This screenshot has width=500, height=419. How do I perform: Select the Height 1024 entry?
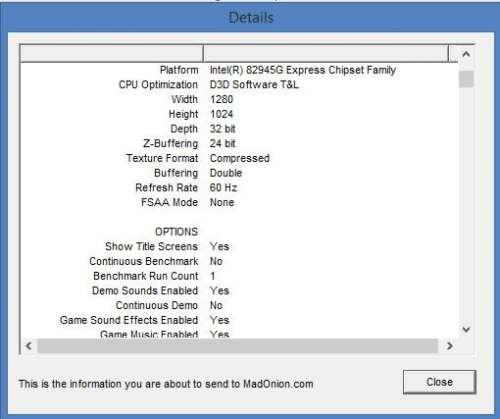point(239,114)
